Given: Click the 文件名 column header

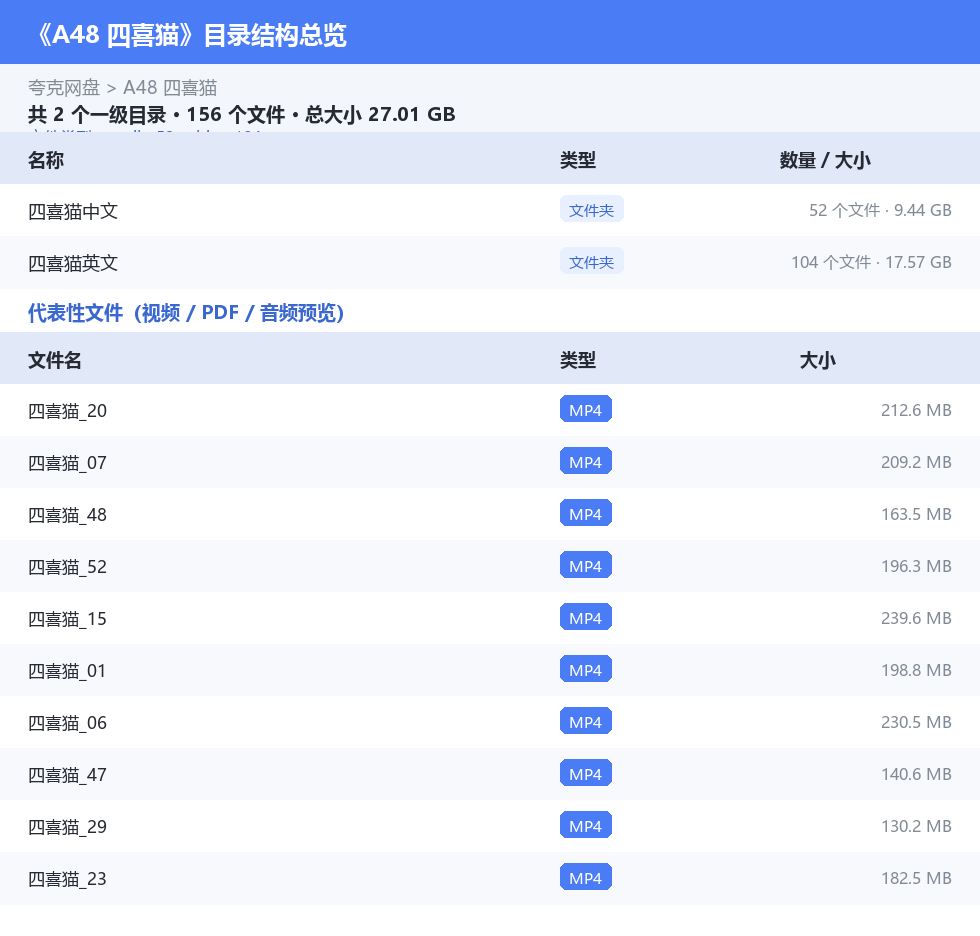Looking at the screenshot, I should click(x=54, y=360).
